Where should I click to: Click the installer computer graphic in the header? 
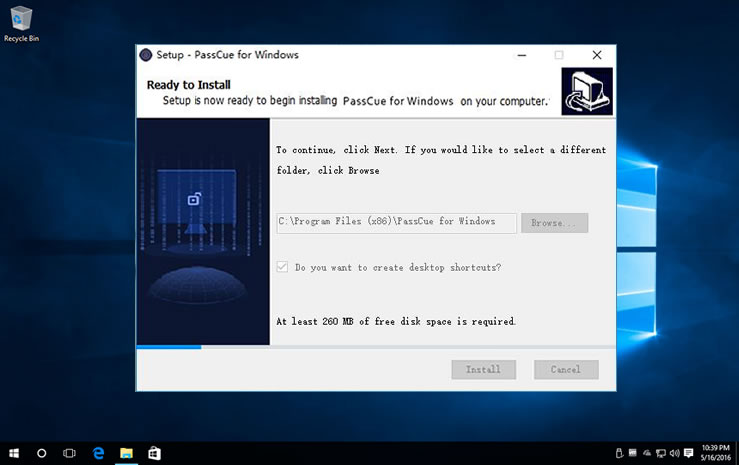587,91
